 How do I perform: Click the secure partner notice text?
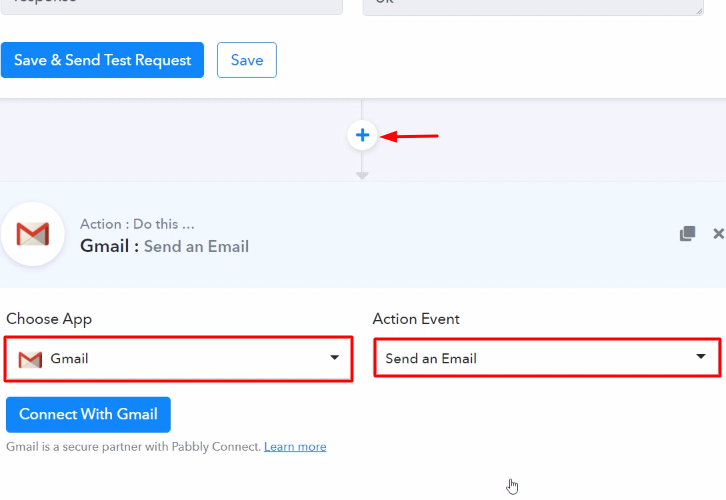[x=133, y=447]
